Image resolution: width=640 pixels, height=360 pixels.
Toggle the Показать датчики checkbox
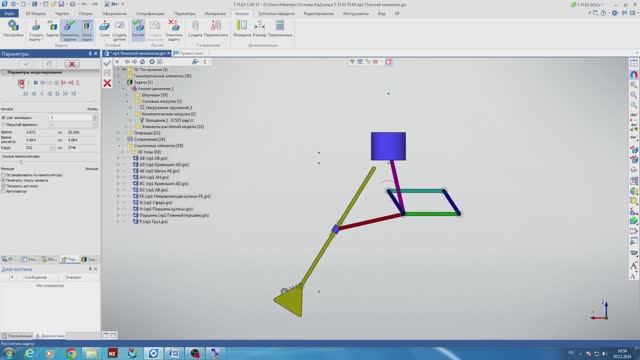(x=3, y=186)
